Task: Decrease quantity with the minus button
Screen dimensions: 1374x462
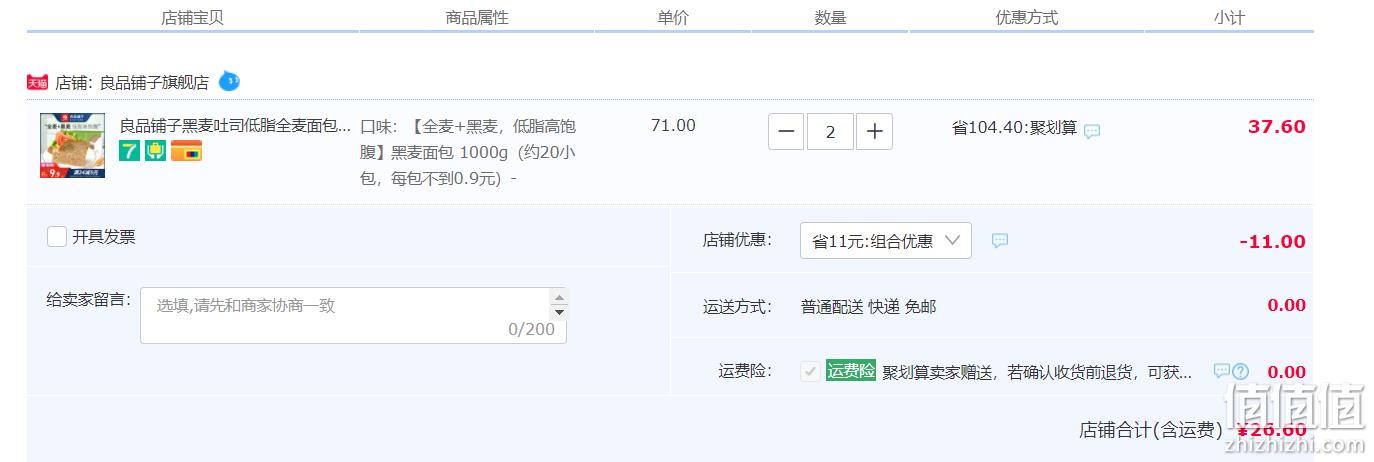Action: point(786,131)
